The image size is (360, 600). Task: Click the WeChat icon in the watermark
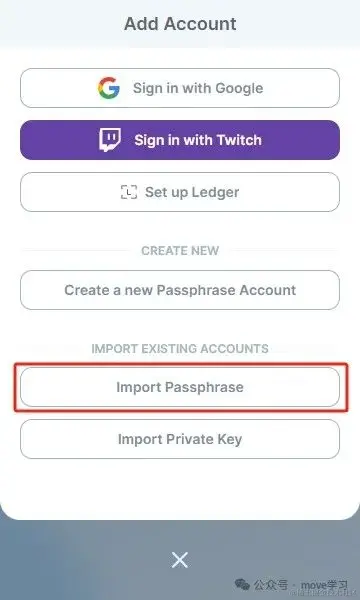242,584
